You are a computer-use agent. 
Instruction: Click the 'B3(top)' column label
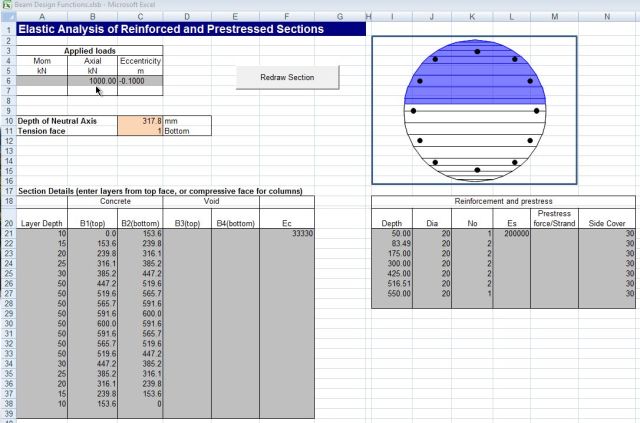point(187,223)
